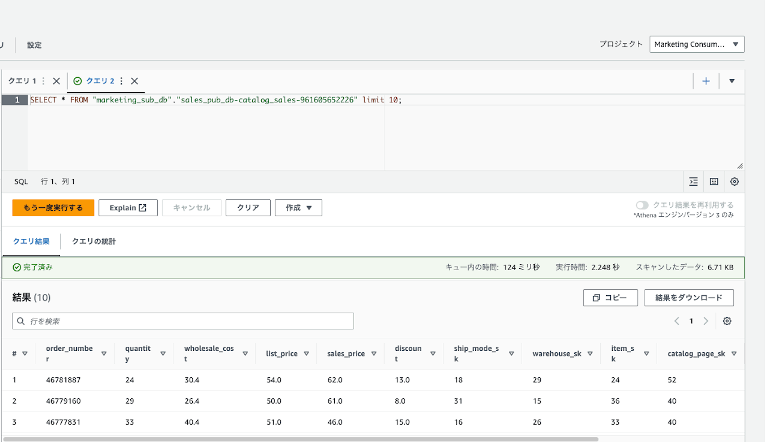Image resolution: width=765 pixels, height=442 pixels.
Task: Click the 結果 (10) heading
Action: pos(31,298)
